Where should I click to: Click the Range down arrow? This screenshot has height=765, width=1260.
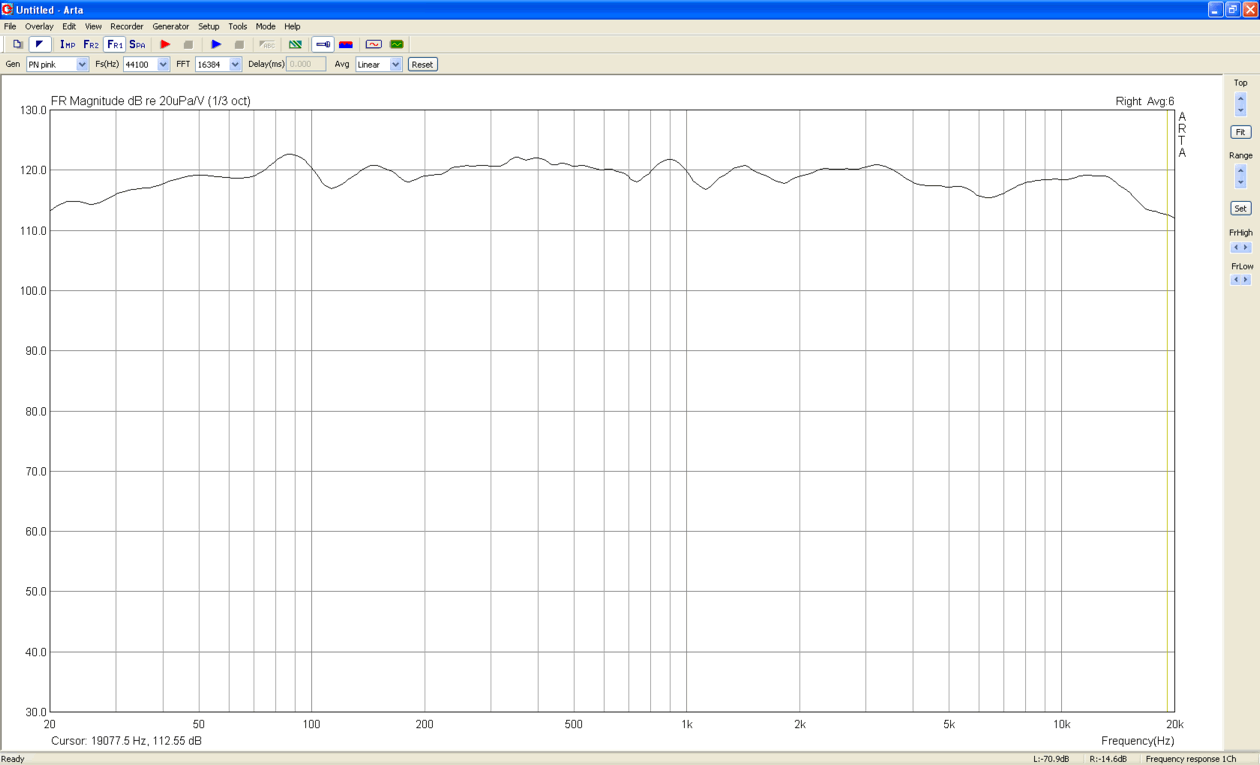pyautogui.click(x=1240, y=182)
